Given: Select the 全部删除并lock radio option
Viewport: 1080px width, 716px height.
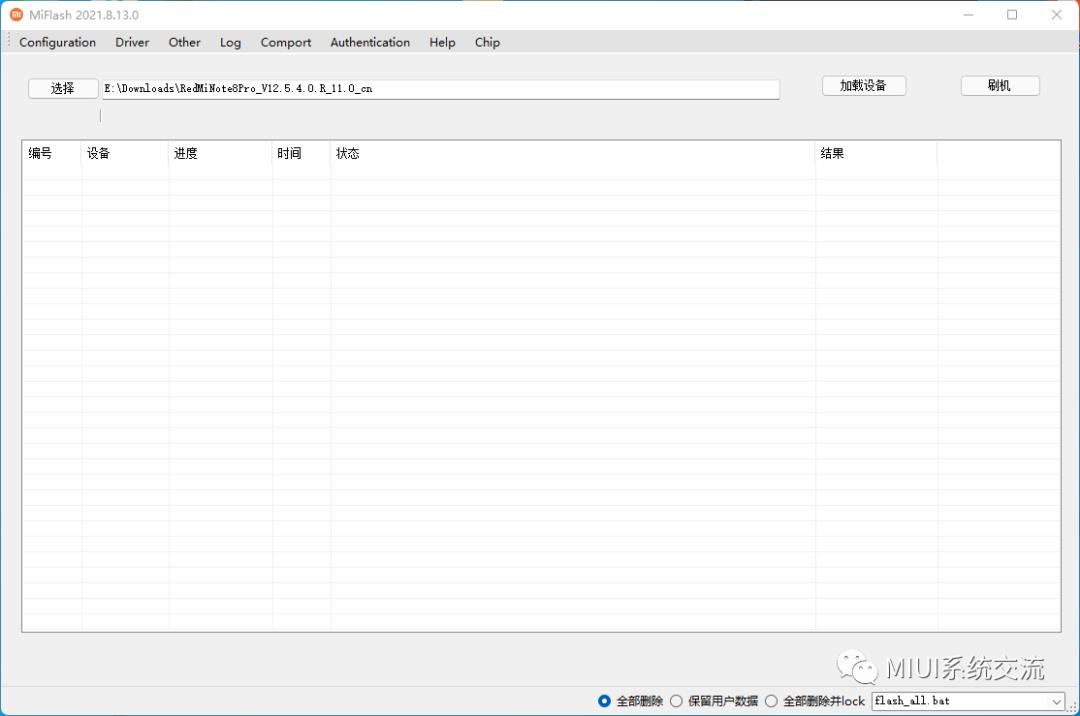Looking at the screenshot, I should click(771, 701).
